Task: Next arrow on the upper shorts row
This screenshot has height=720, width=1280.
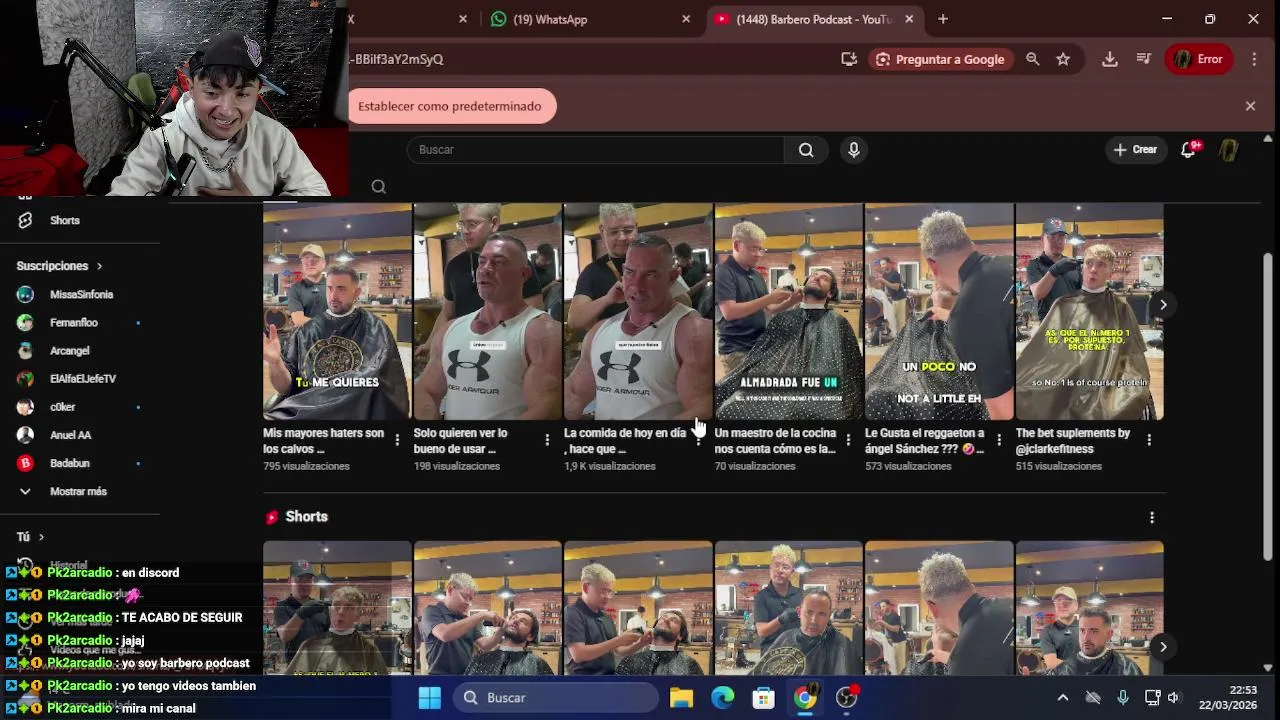Action: [1163, 305]
